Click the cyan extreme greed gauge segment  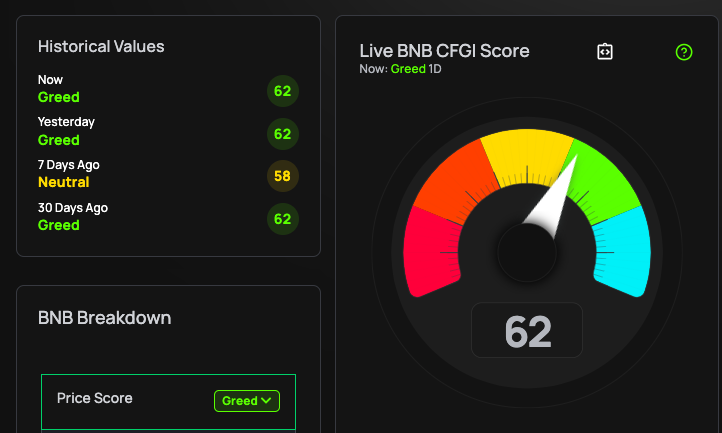point(624,255)
